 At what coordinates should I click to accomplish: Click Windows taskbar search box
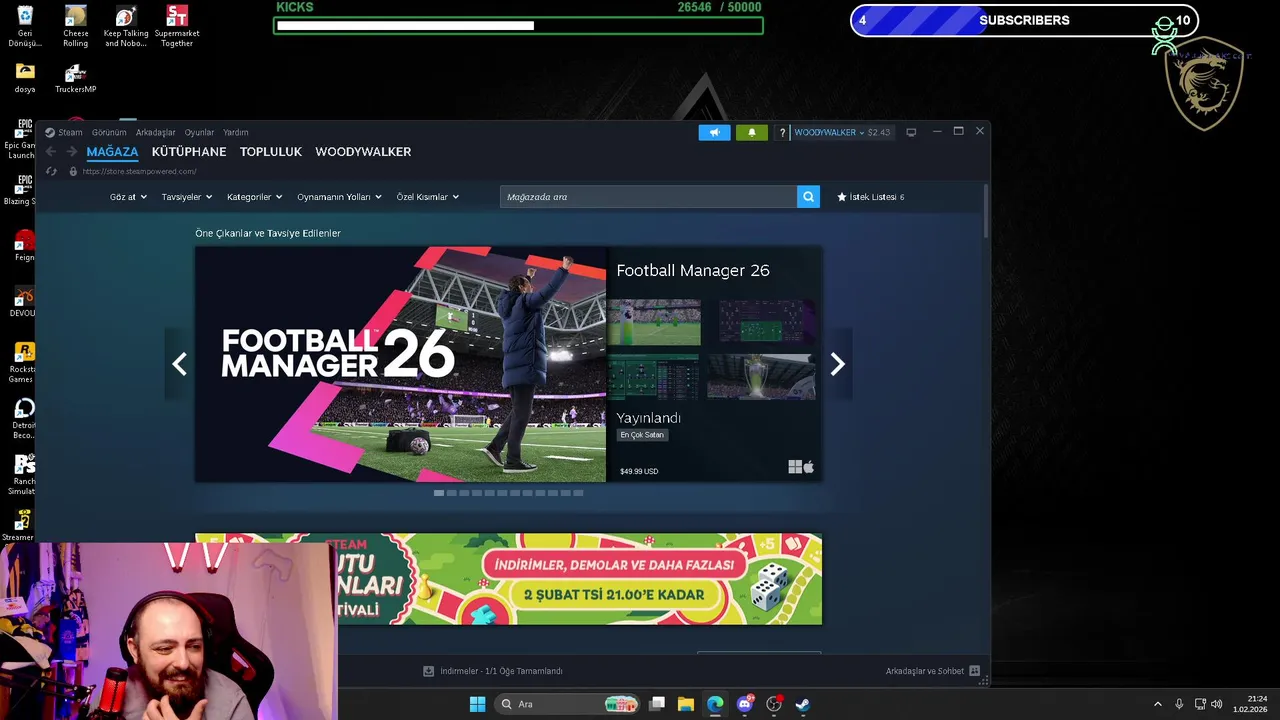click(568, 704)
